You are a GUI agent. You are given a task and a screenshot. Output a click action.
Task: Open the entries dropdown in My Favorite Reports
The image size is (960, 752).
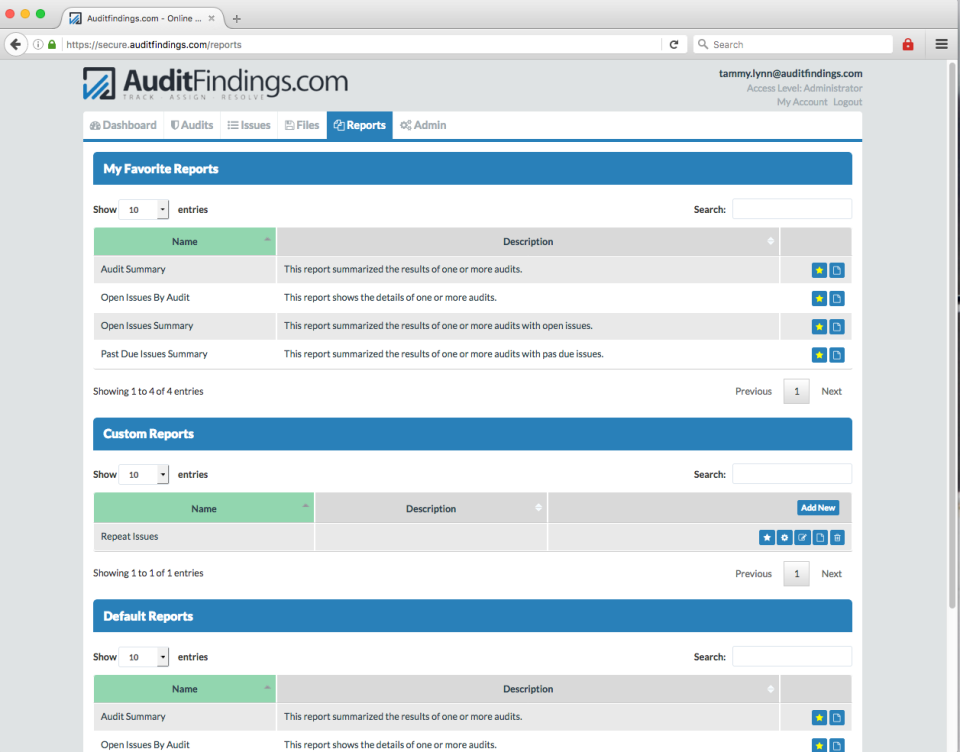point(143,209)
